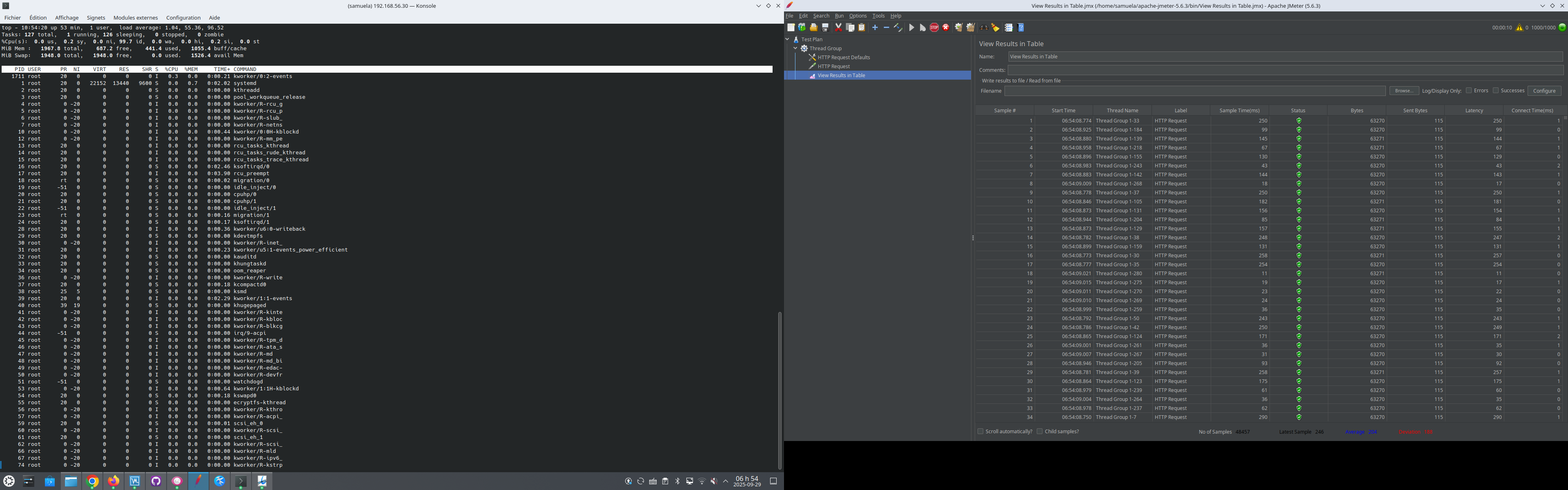
Task: Collapse the Thread Group tree node
Action: point(795,48)
